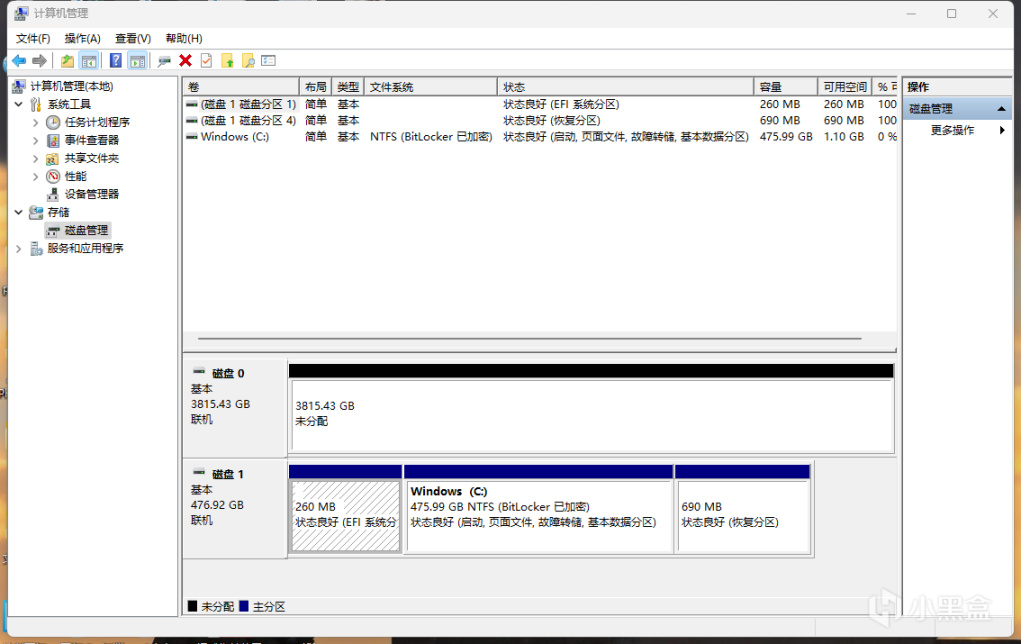Expand the 共享文件夹 node
Image resolution: width=1021 pixels, height=644 pixels.
pyautogui.click(x=36, y=158)
